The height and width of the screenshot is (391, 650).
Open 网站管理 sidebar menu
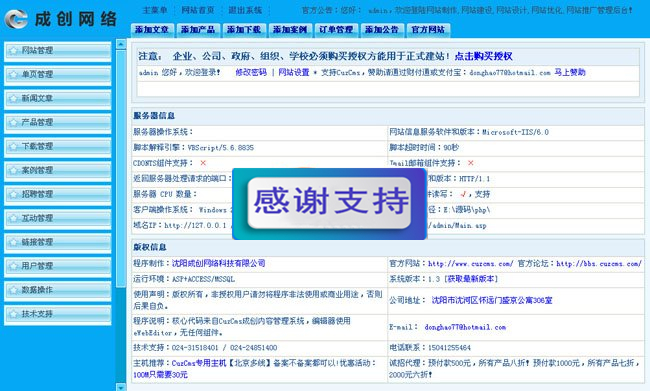pos(58,51)
